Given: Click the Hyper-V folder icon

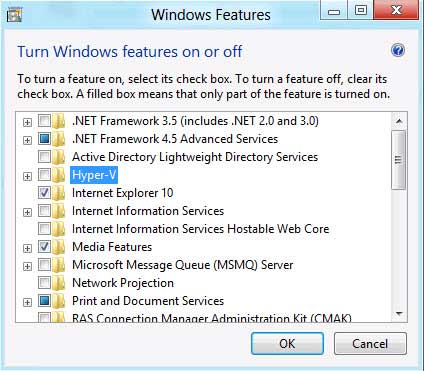Looking at the screenshot, I should [x=59, y=175].
